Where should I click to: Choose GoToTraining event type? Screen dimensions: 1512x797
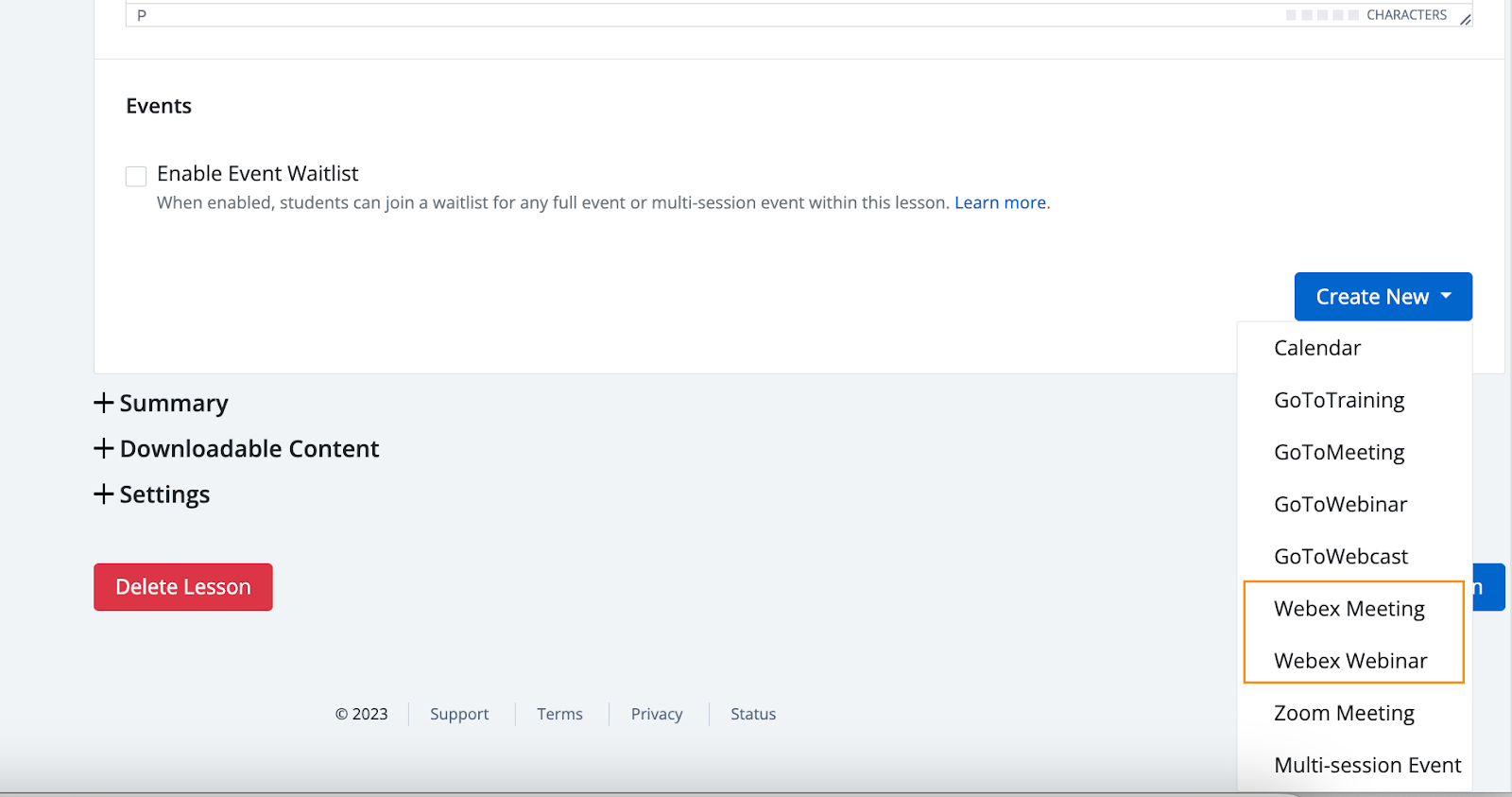(1339, 400)
